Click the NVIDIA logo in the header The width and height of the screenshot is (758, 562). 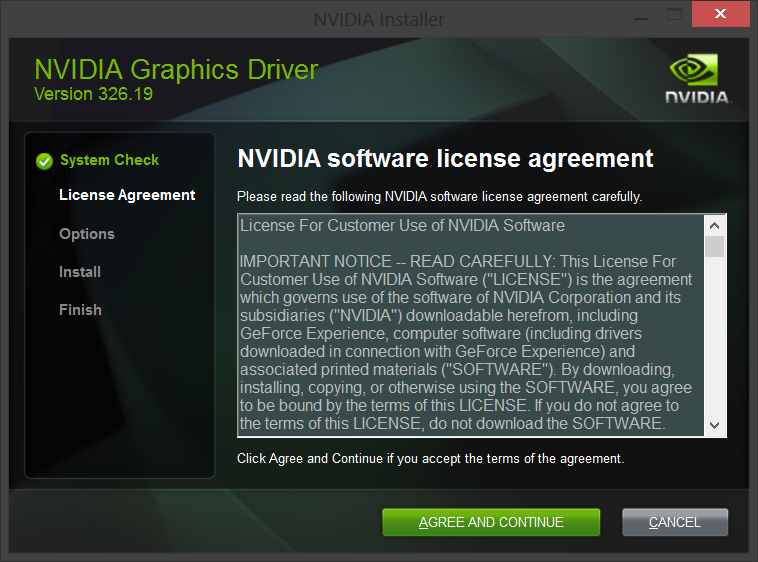tap(697, 78)
